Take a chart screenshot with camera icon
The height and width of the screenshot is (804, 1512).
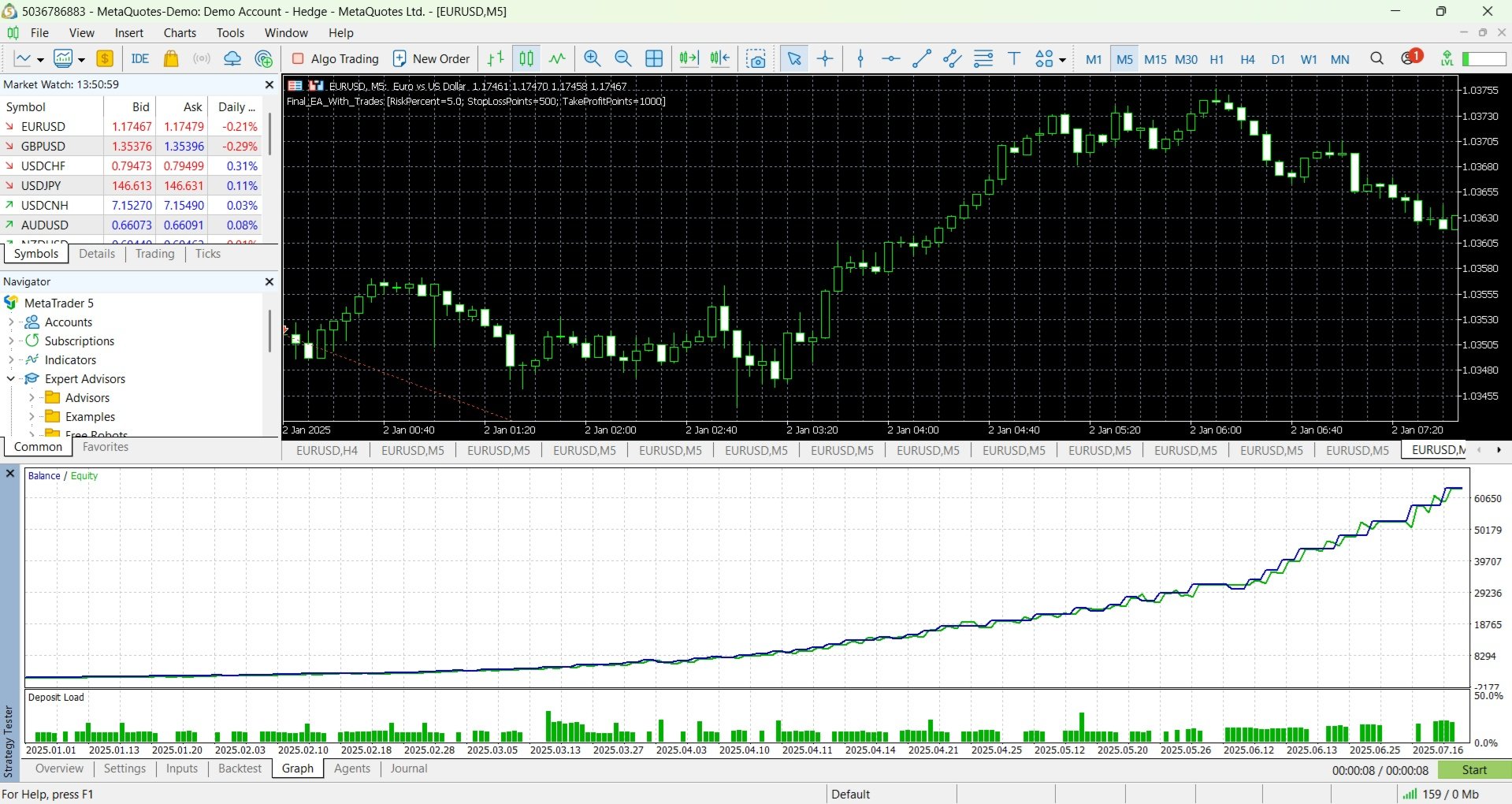756,59
